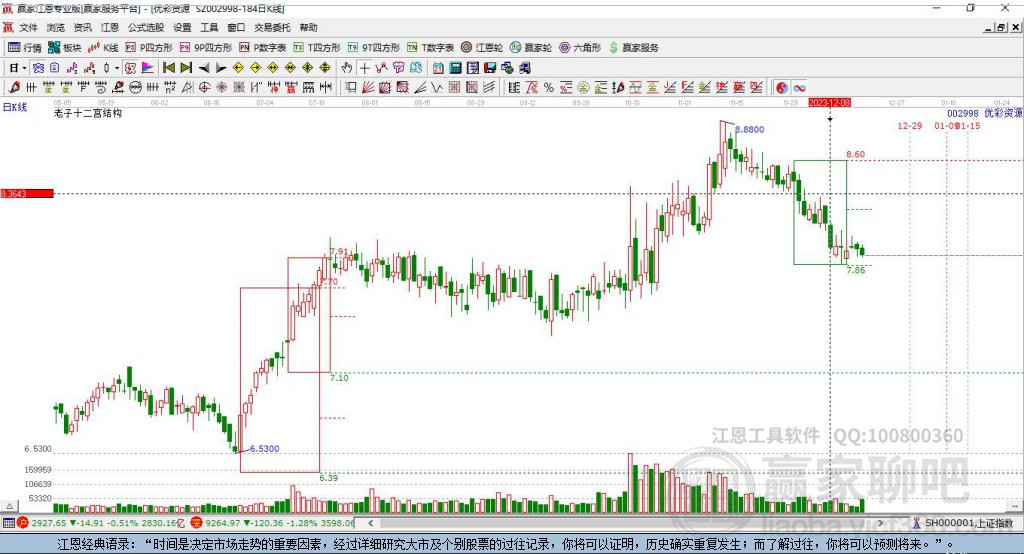Viewport: 1024px width, 554px height.
Task: Click the 002998 优彩资源 stock label
Action: click(985, 114)
